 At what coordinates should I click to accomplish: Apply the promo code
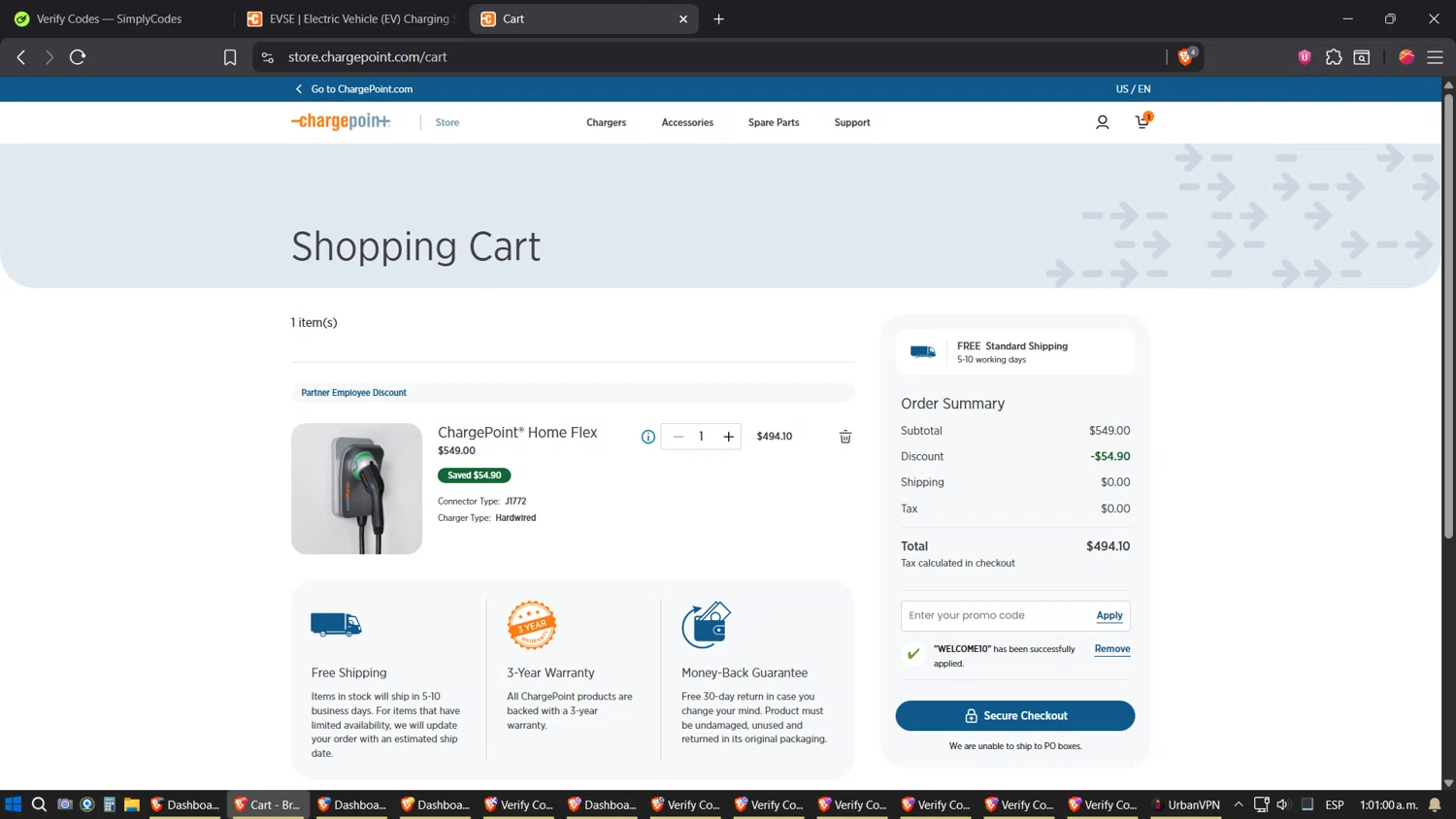(1109, 615)
